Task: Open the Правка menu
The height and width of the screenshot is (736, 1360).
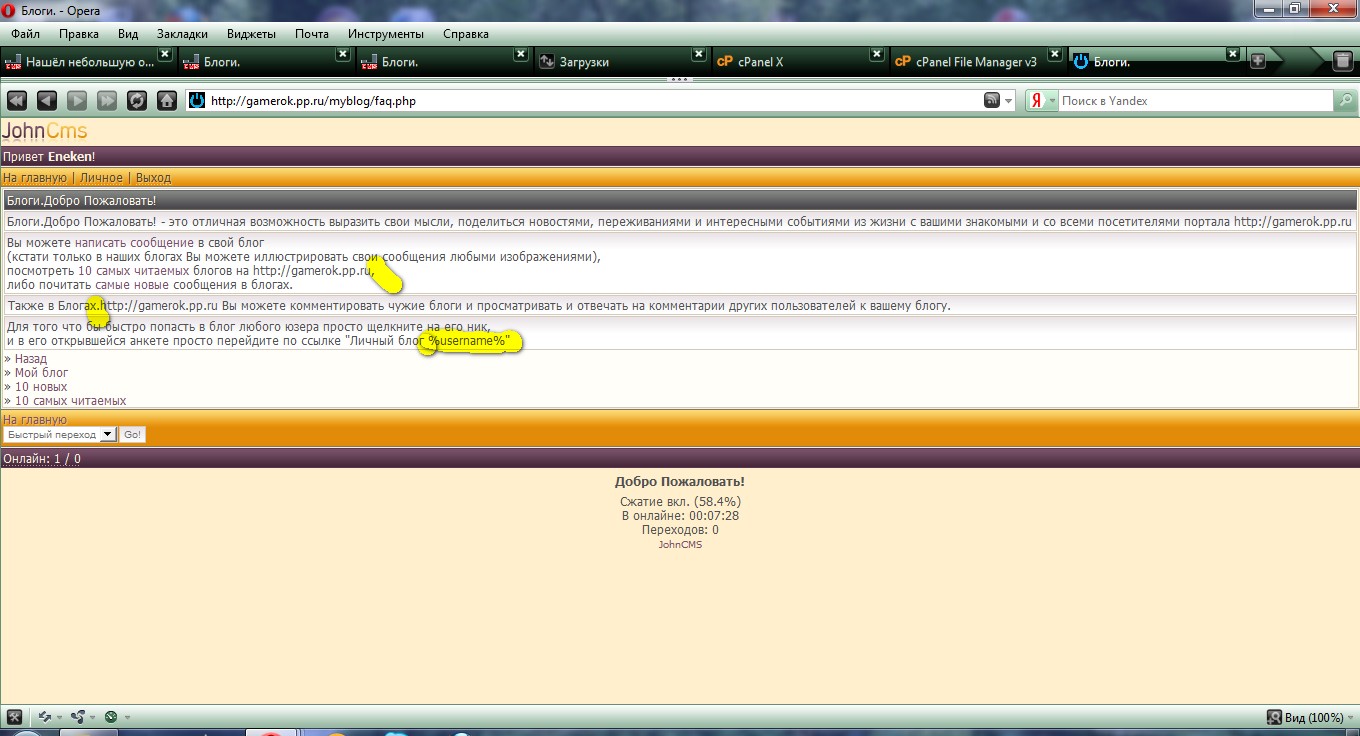Action: (x=79, y=34)
